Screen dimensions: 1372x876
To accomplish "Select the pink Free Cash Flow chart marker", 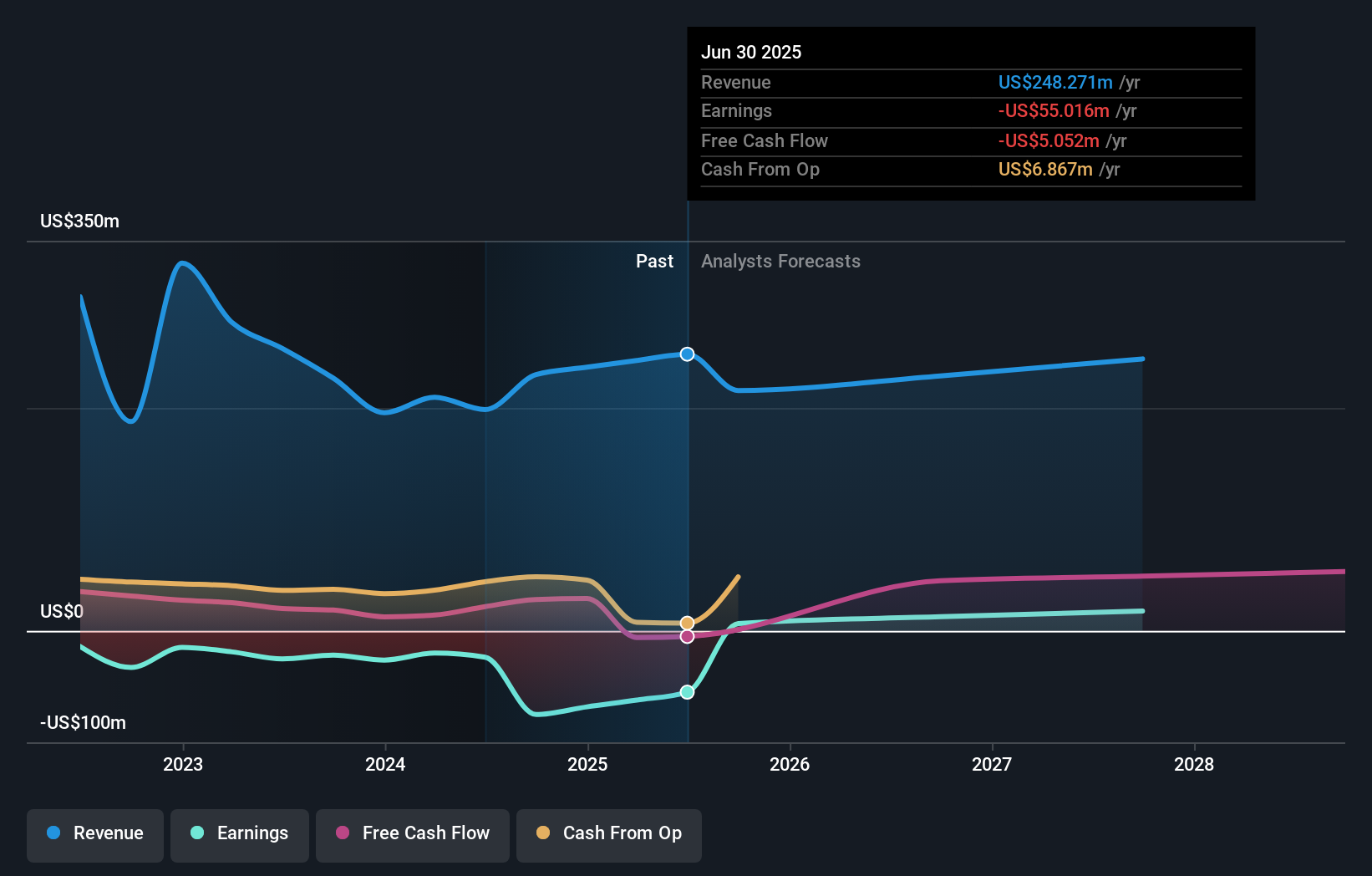I will (x=687, y=637).
